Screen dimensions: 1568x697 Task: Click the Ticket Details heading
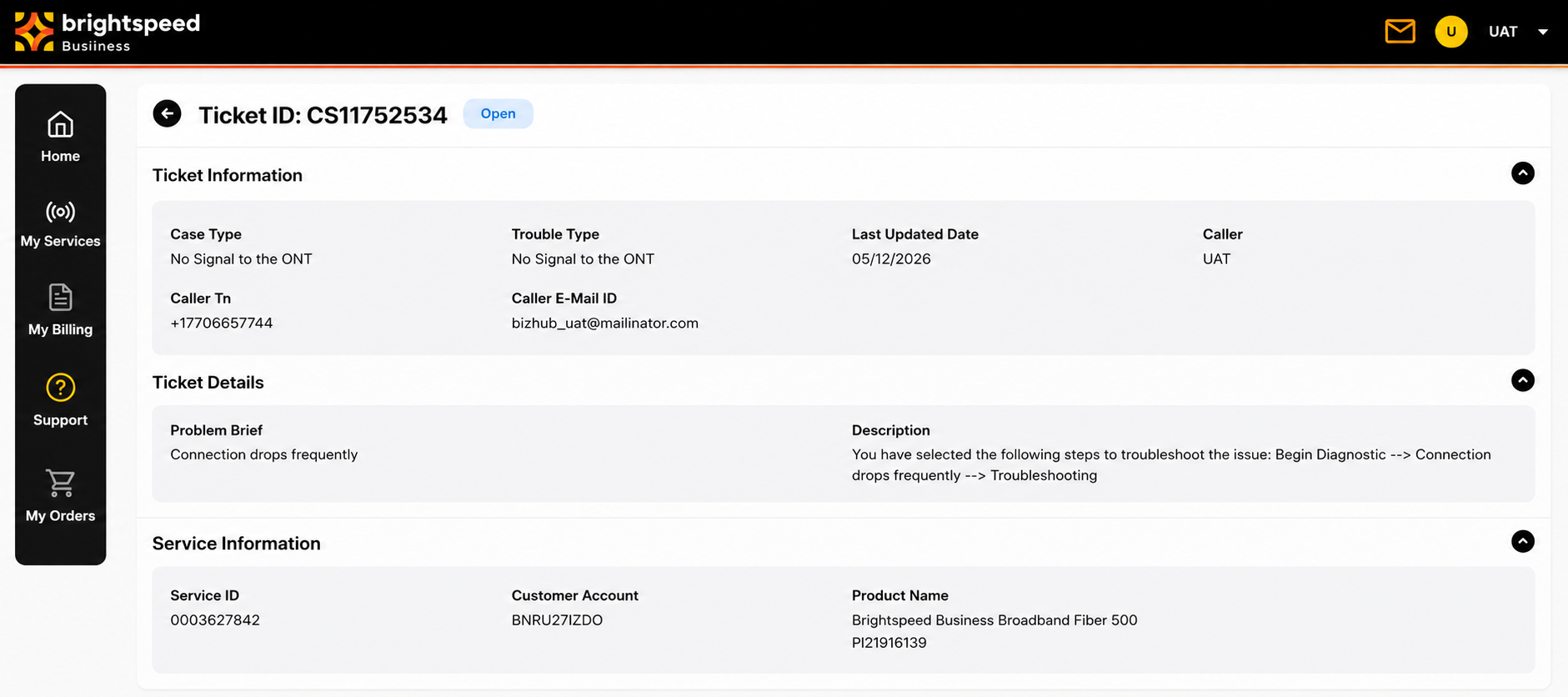tap(208, 383)
